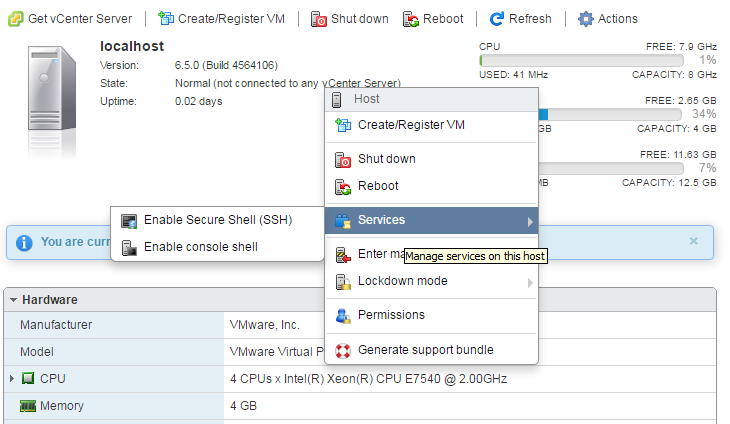730x424 pixels.
Task: Click the CPU chip icon in Hardware
Action: click(x=28, y=378)
